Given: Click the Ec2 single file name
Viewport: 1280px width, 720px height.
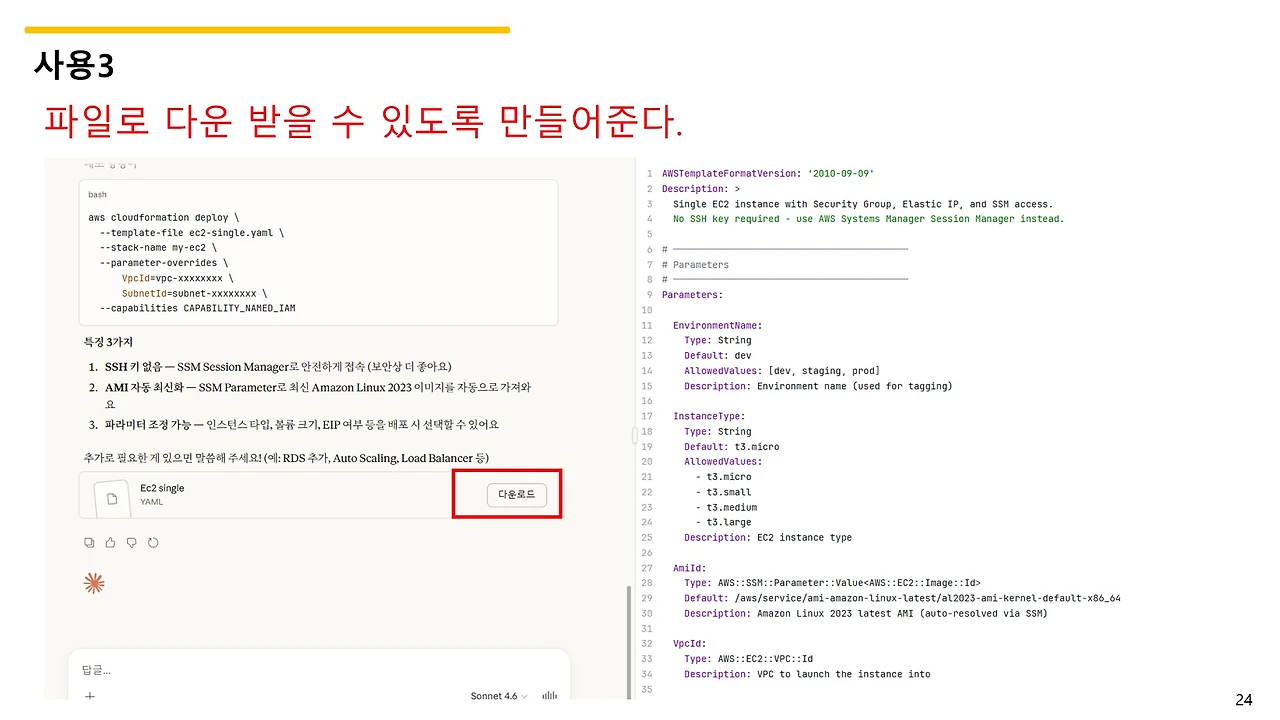Looking at the screenshot, I should click(x=162, y=488).
